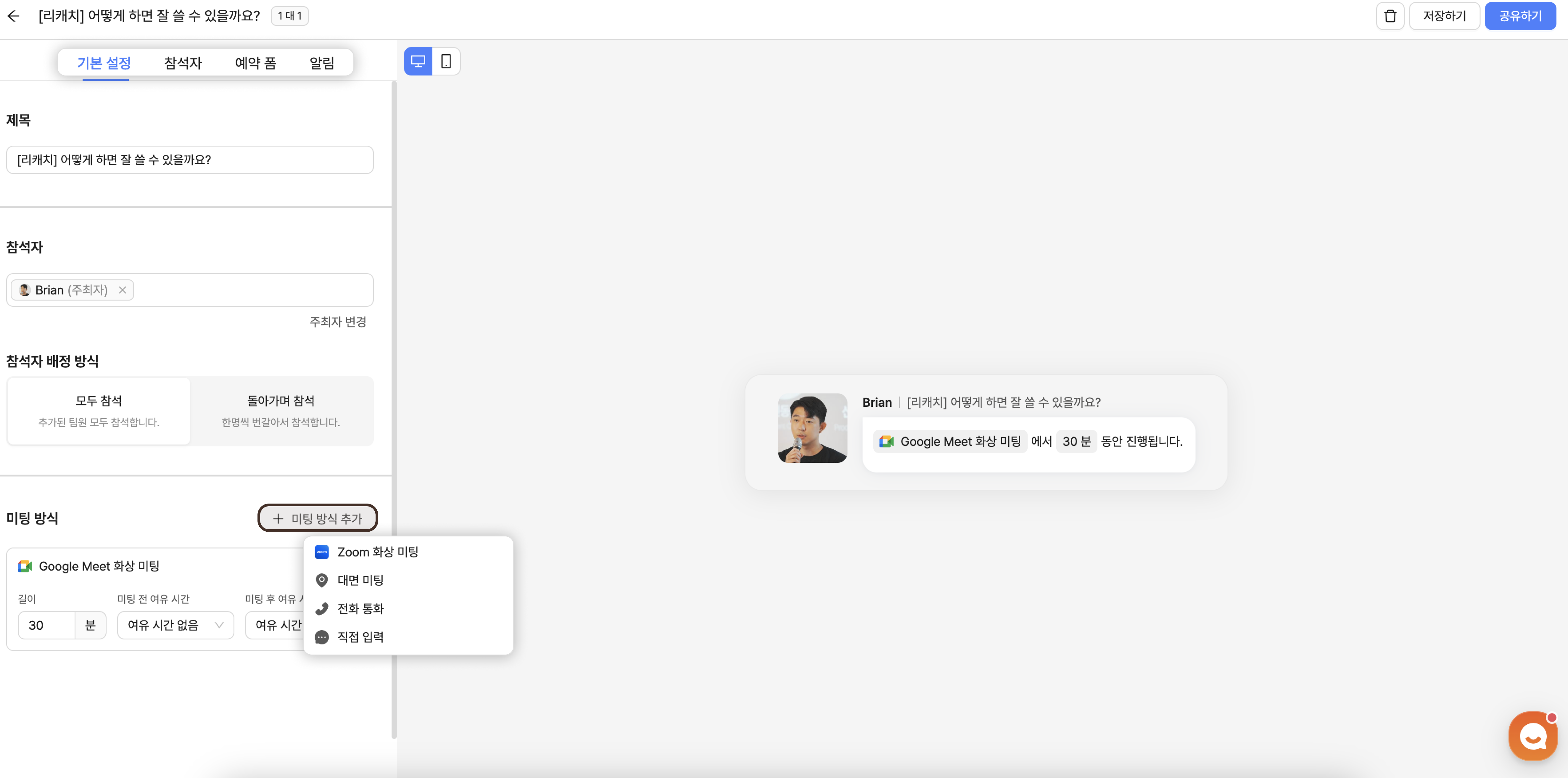This screenshot has height=778, width=1568.
Task: Open 미팅 전 여유 시간 dropdown
Action: point(175,625)
